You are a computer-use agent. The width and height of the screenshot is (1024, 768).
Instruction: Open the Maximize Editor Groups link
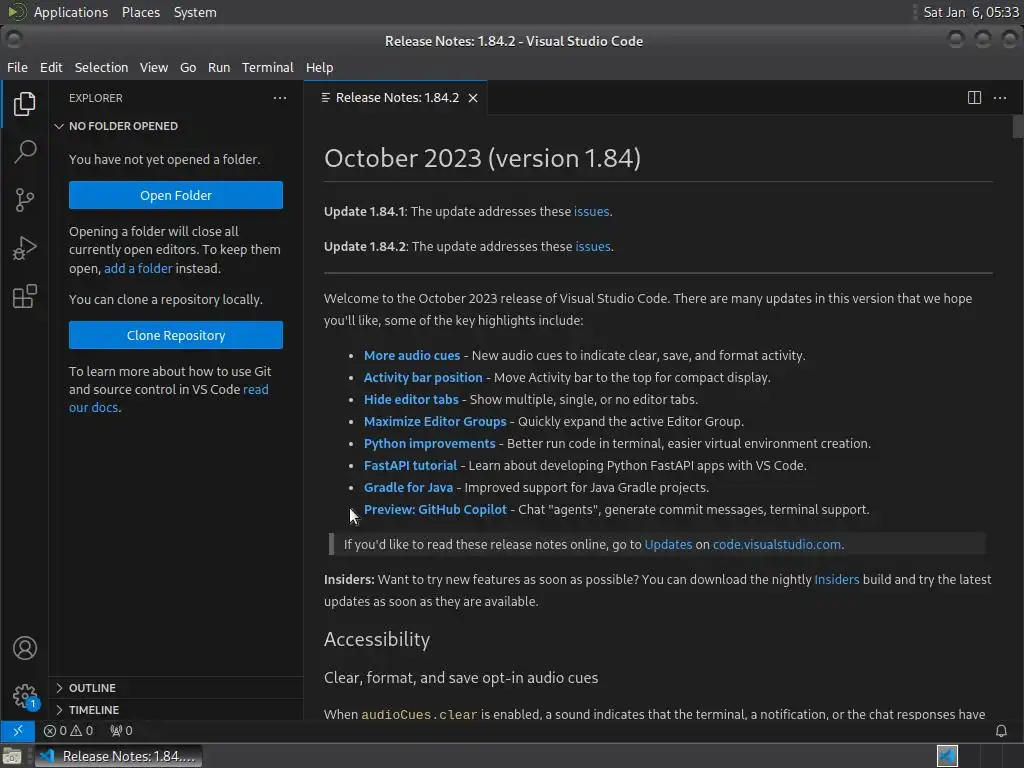(x=435, y=422)
